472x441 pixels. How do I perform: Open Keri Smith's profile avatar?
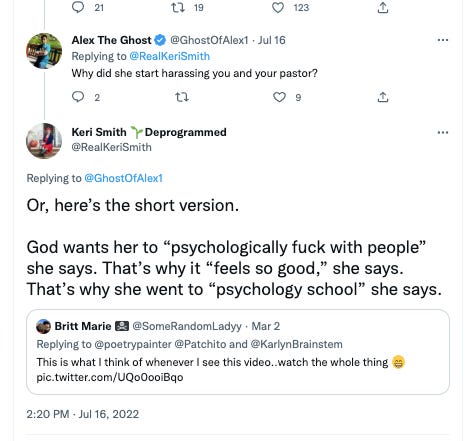(44, 141)
